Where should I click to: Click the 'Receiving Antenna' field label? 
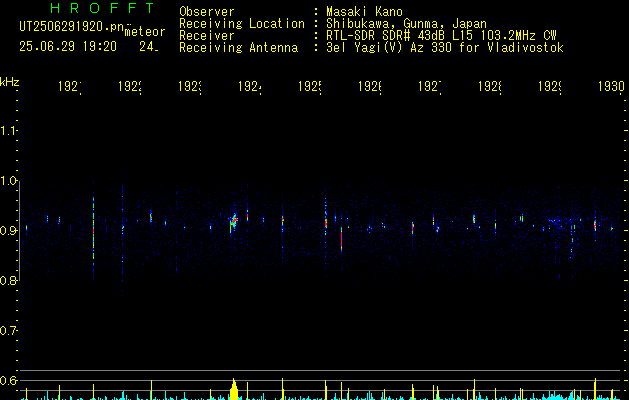238,48
